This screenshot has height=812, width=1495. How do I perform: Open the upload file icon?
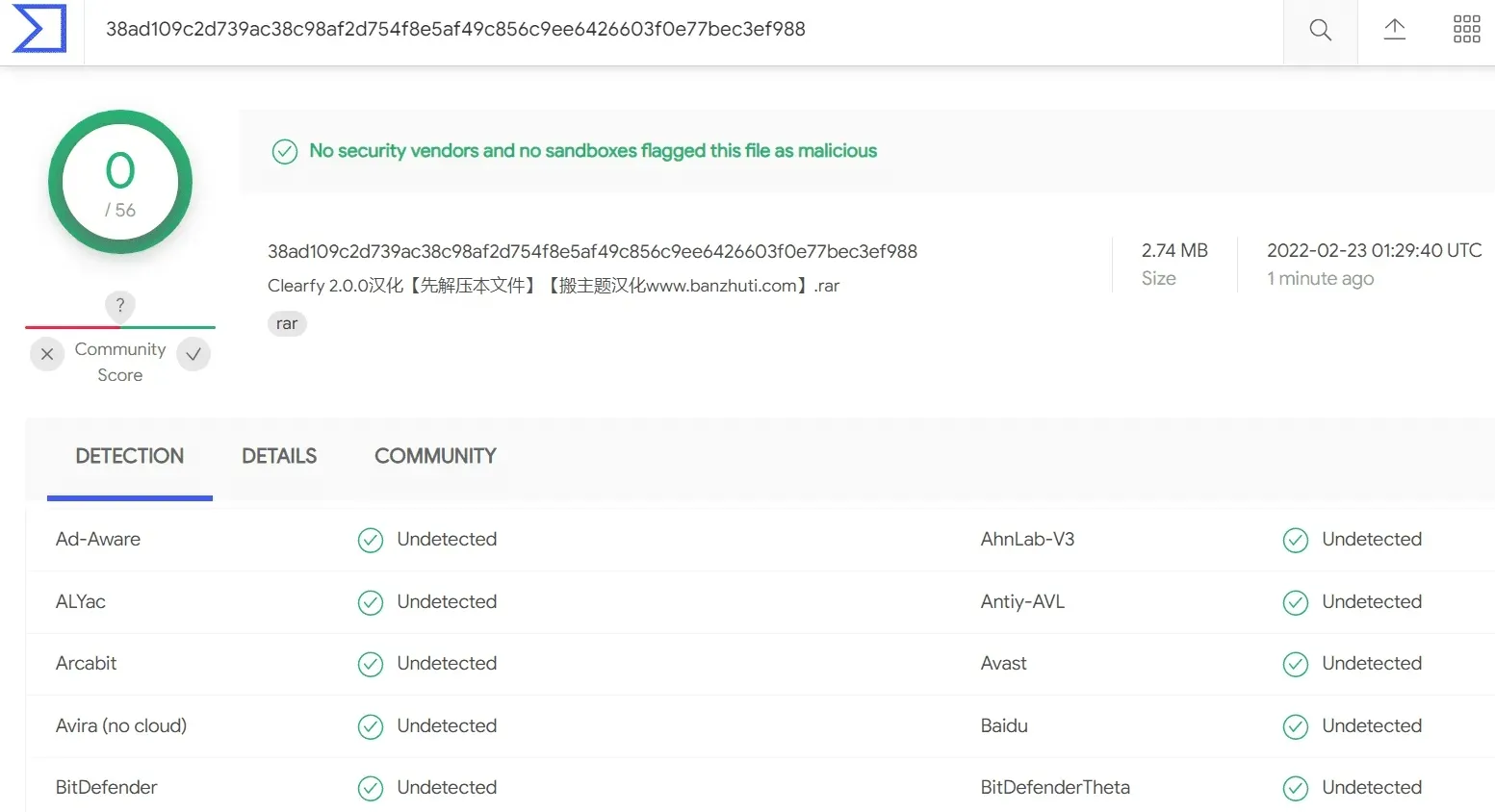1395,30
